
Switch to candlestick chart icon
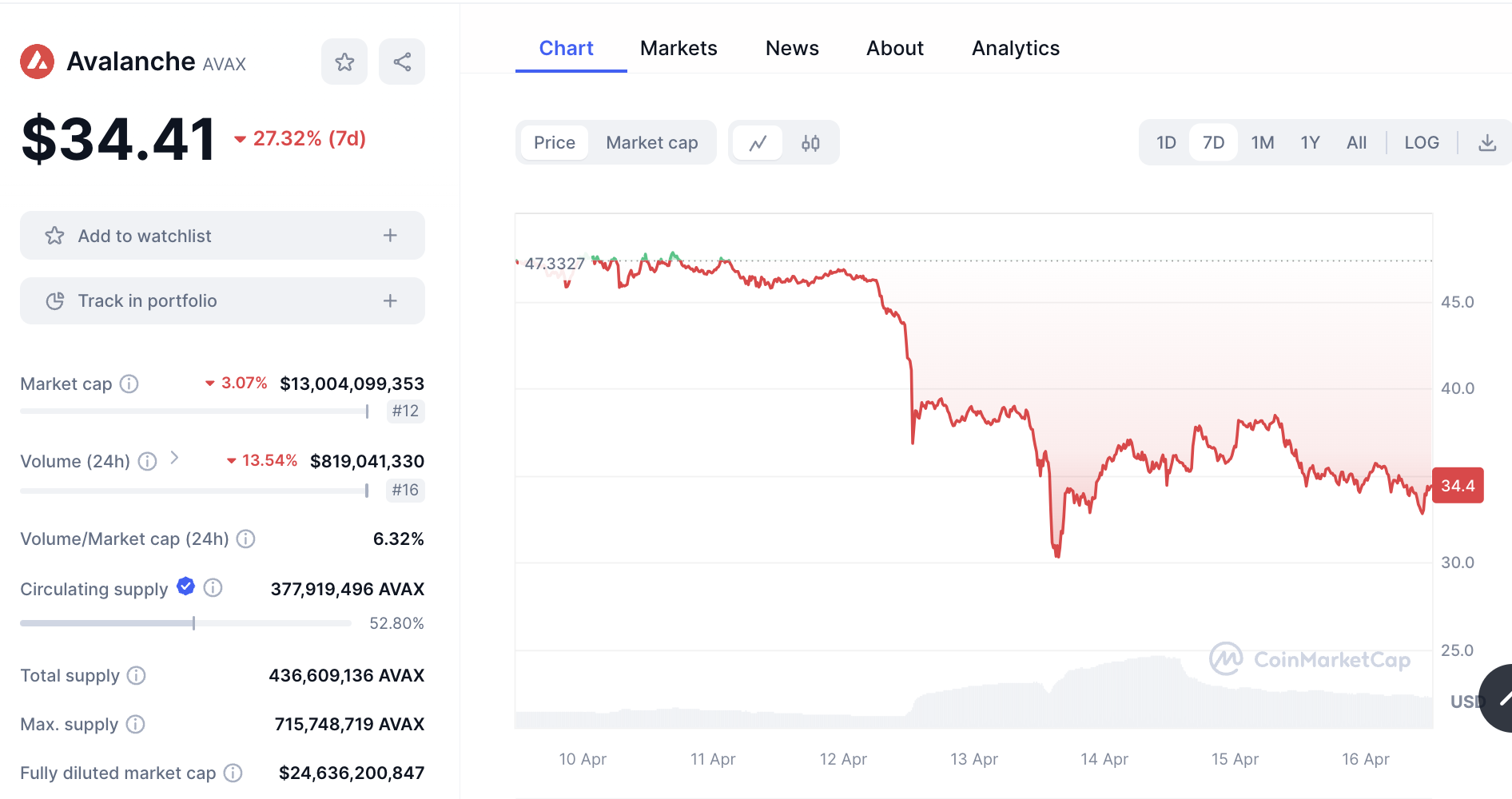coord(810,143)
